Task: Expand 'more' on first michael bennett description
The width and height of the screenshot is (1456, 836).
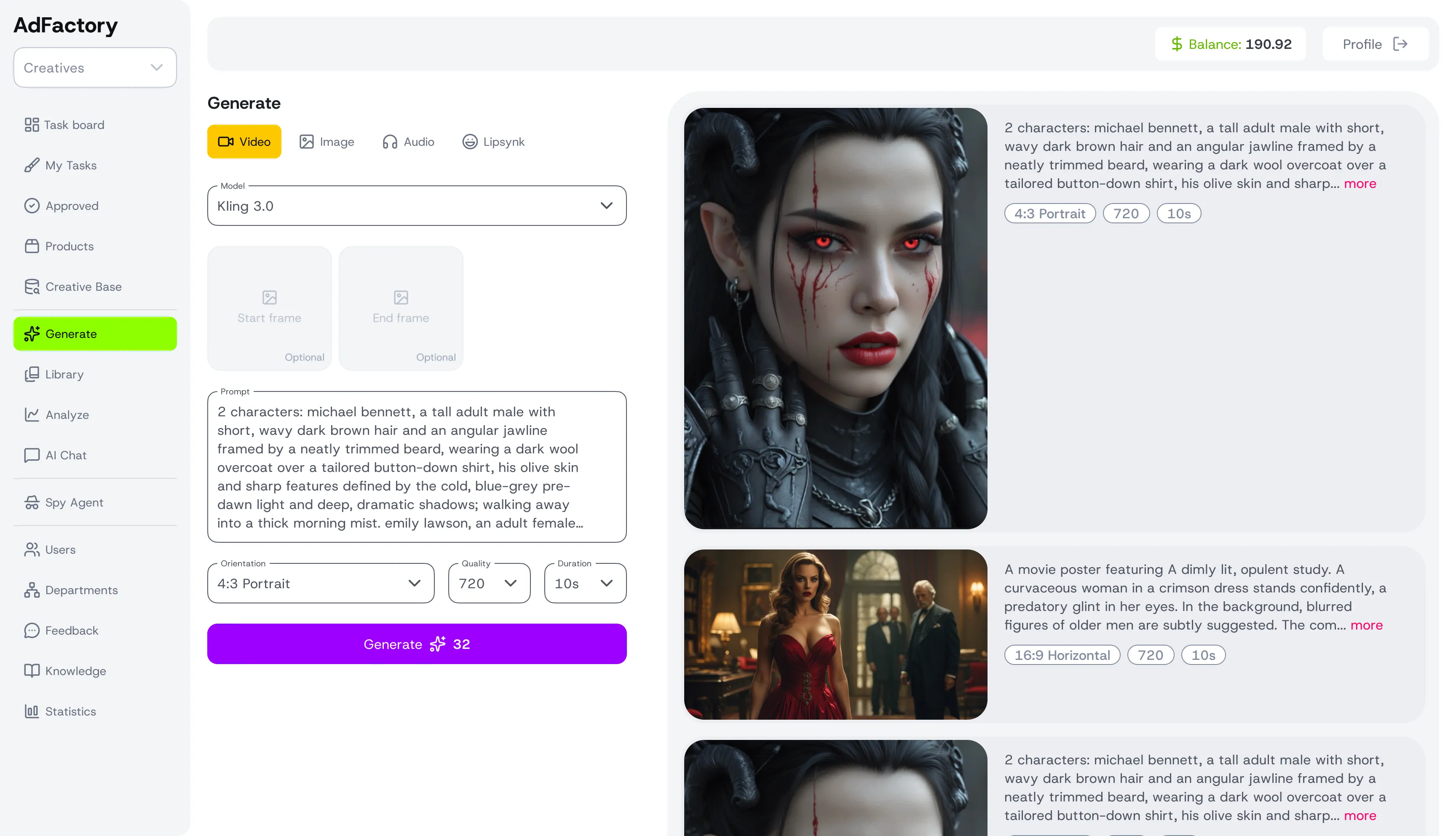Action: [x=1360, y=184]
